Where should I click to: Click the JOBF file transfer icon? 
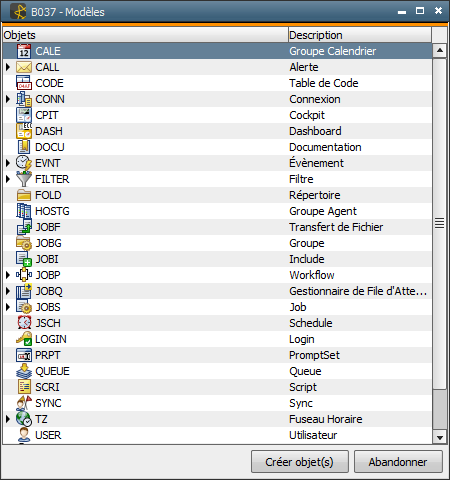pos(24,227)
